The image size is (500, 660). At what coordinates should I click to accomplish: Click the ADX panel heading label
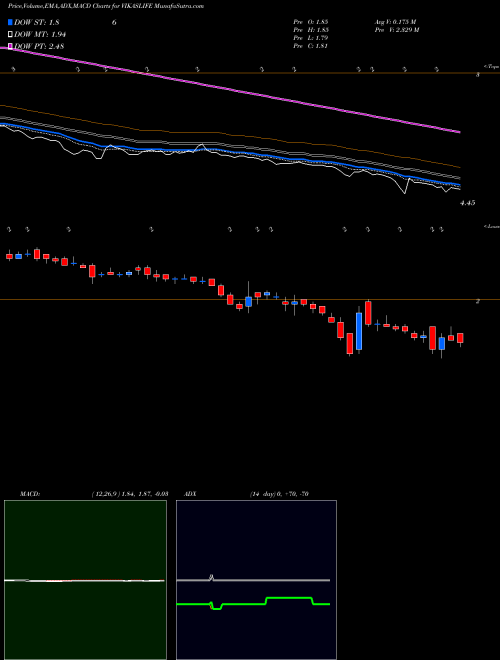[191, 494]
